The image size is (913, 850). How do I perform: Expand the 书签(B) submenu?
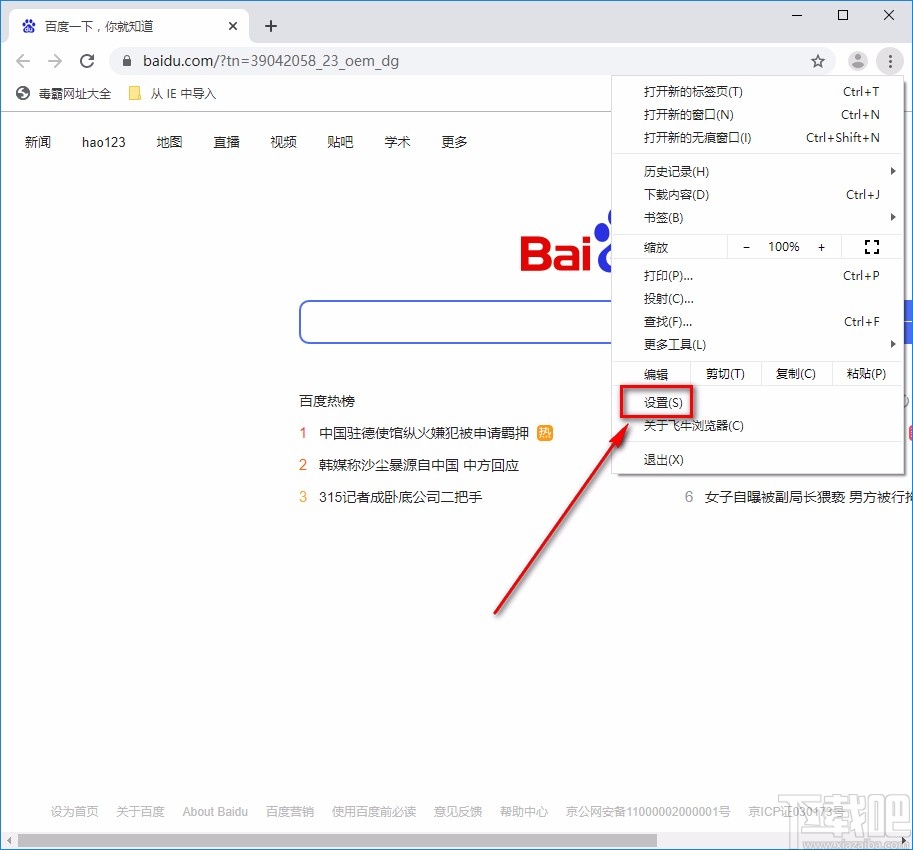pyautogui.click(x=757, y=217)
